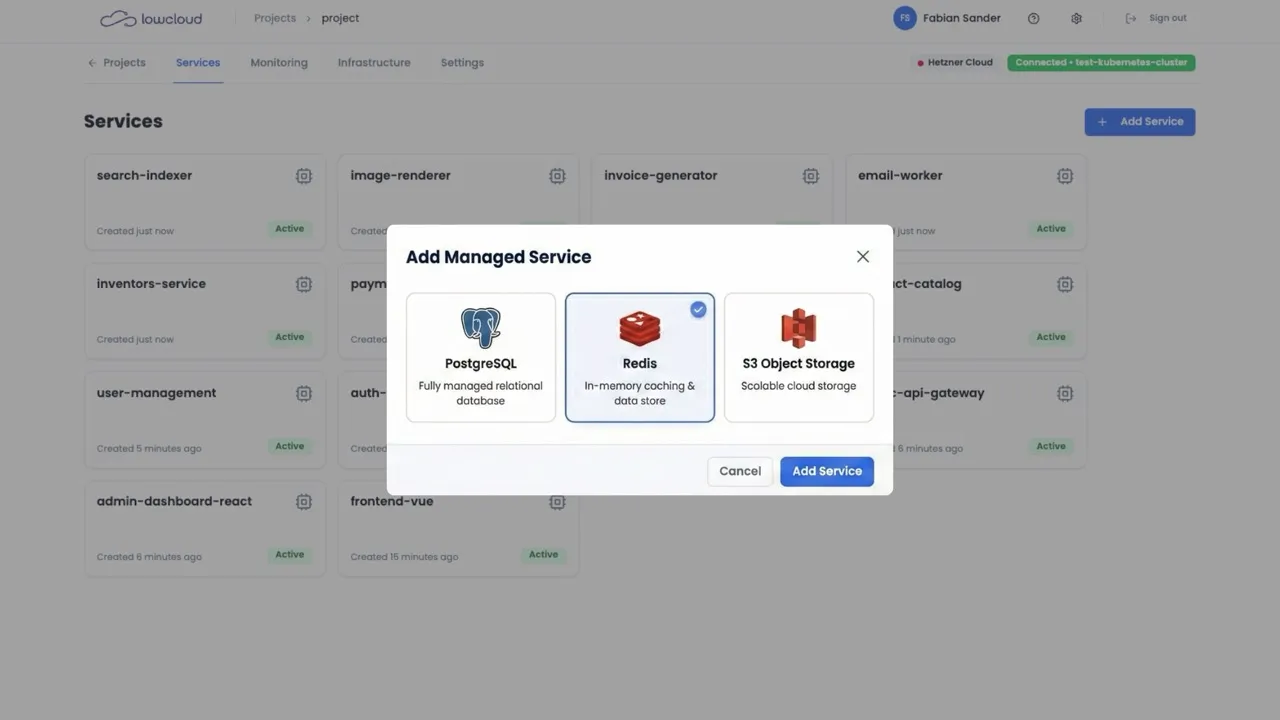Open the help icon in the top bar

1033,17
